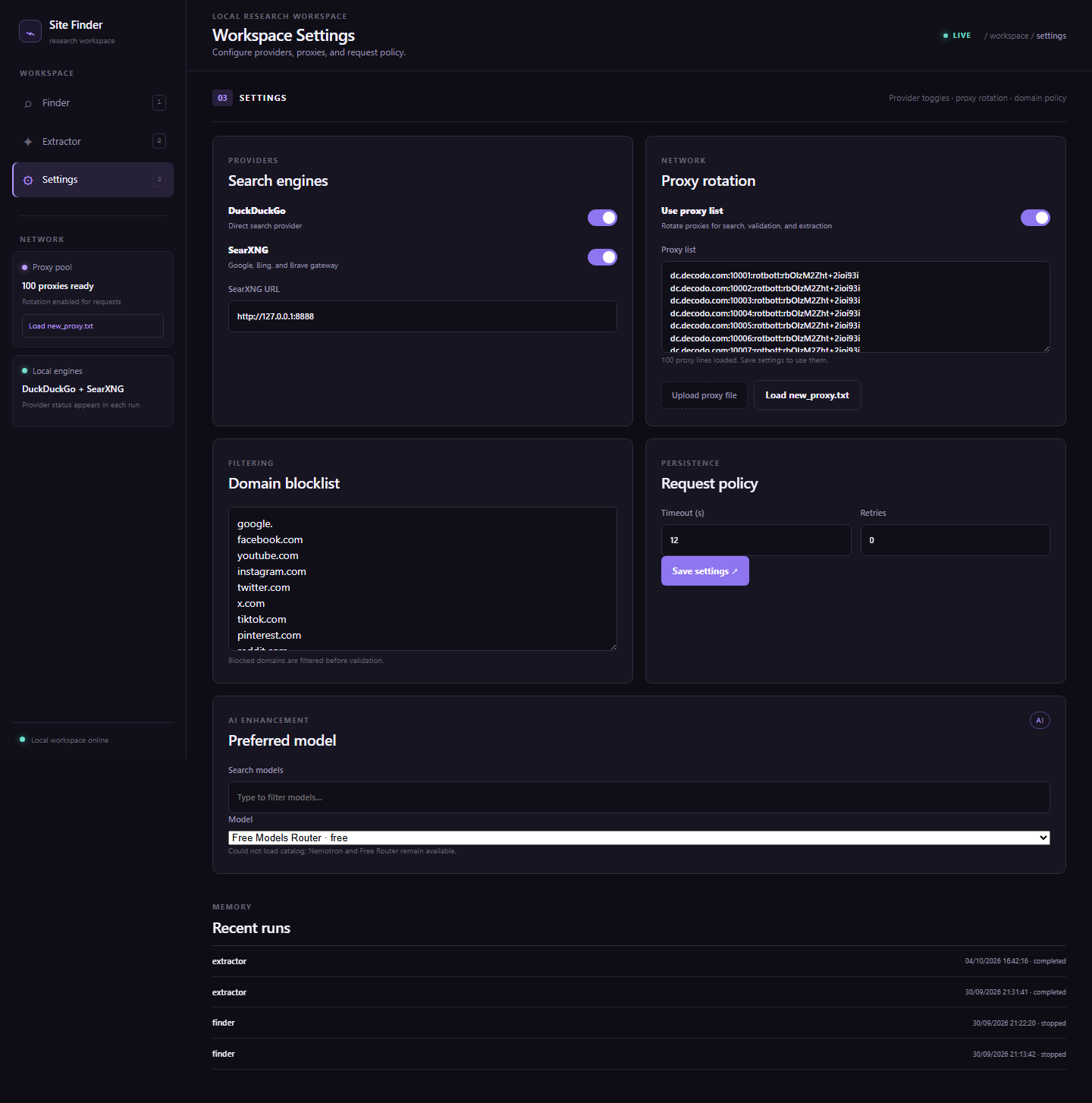The image size is (1092, 1103).
Task: Click the Site Finder logo icon
Action: tap(30, 31)
